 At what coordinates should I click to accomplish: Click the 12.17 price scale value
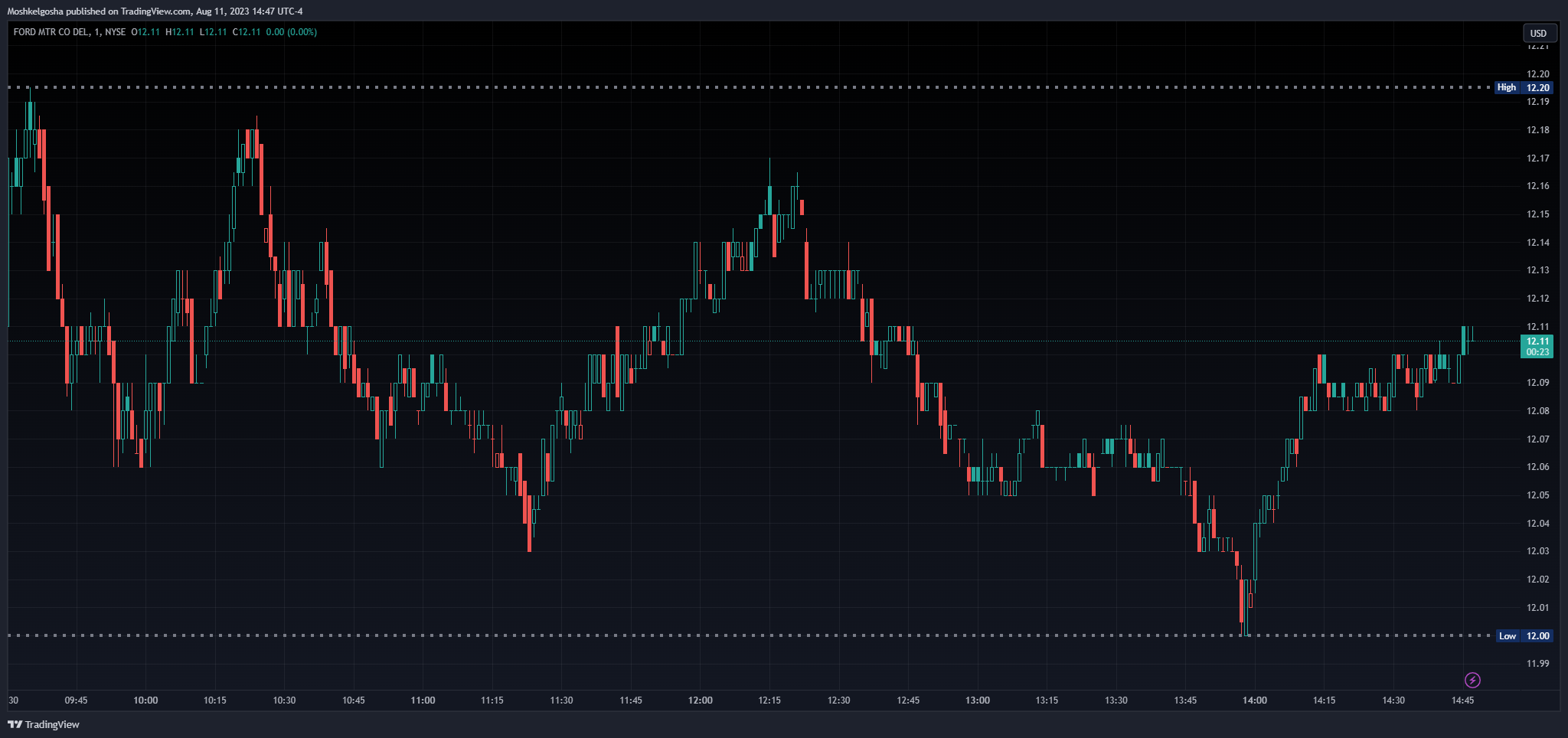[1537, 158]
